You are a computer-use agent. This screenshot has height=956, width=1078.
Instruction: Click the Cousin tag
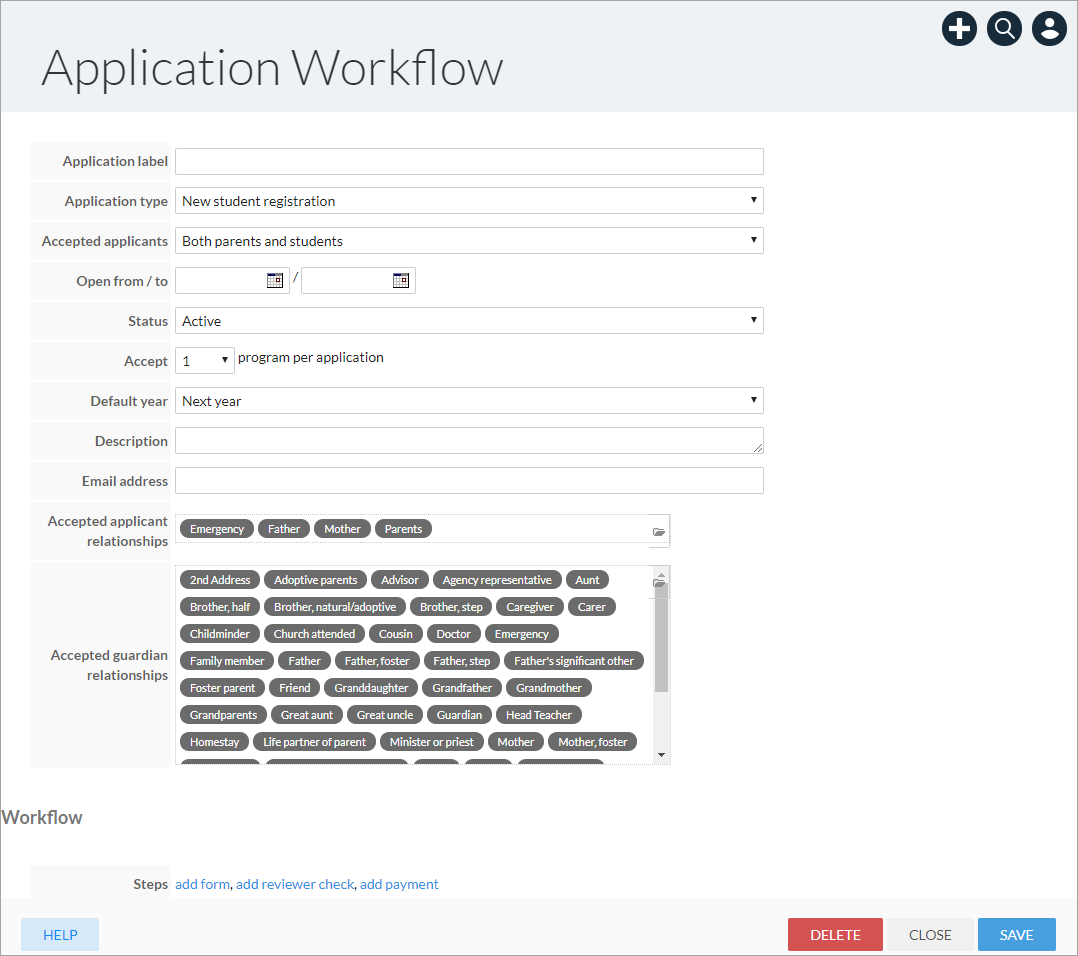[396, 633]
